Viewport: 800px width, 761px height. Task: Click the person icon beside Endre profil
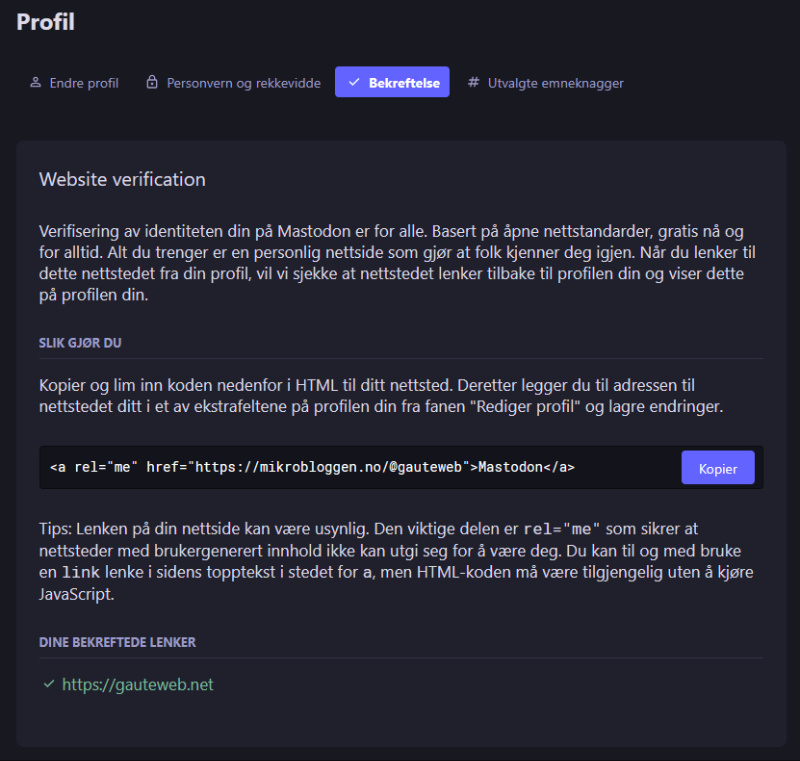pos(35,83)
